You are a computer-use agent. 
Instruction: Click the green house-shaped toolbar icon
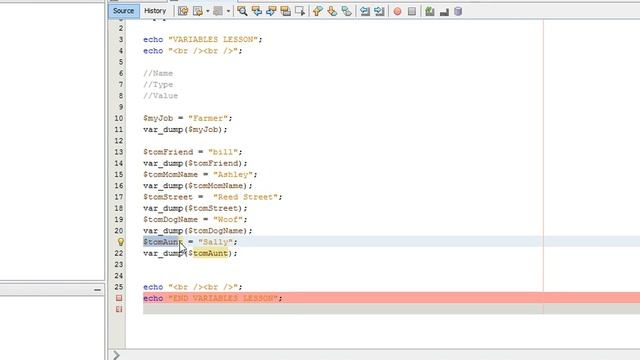[429, 11]
